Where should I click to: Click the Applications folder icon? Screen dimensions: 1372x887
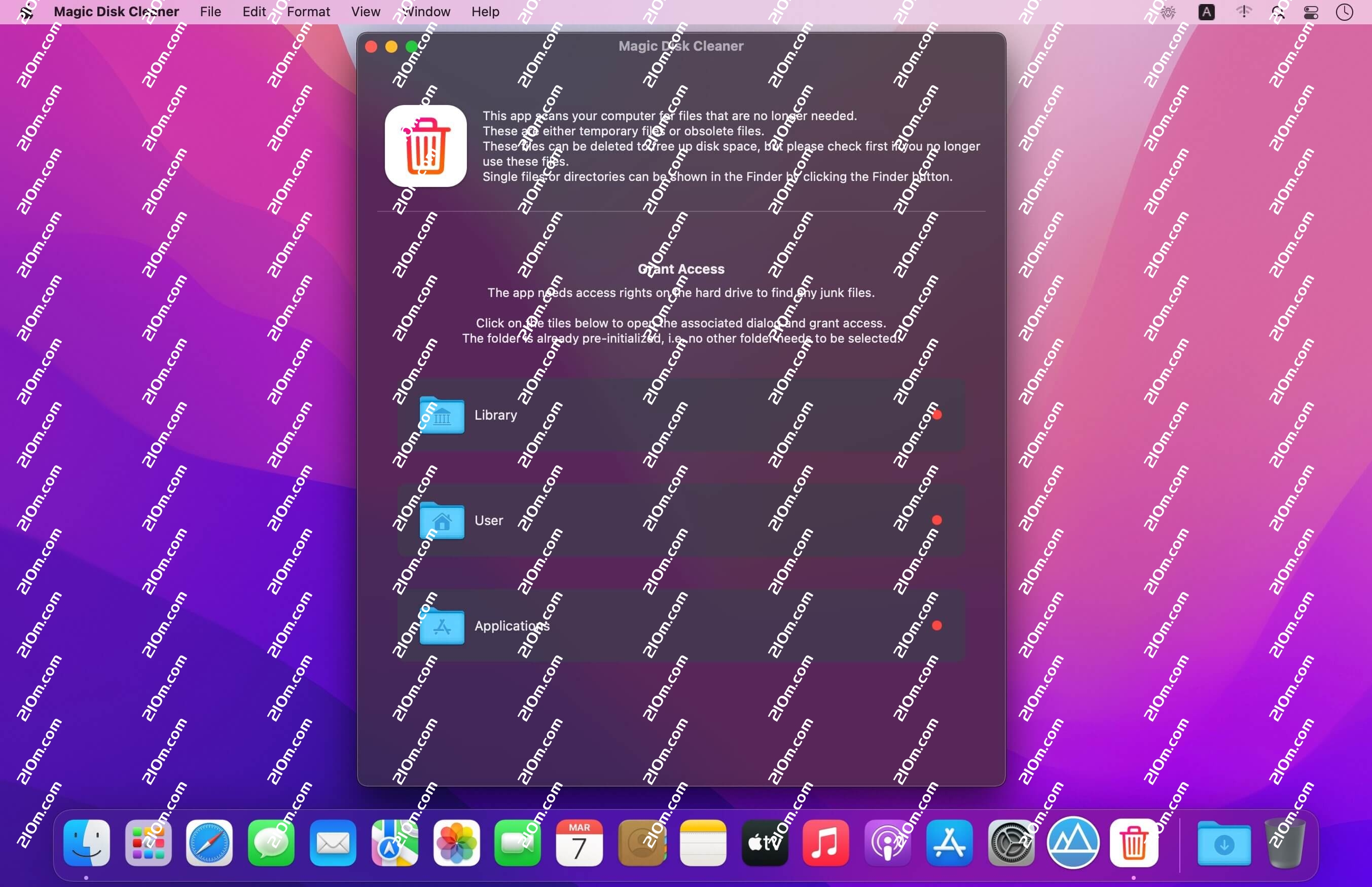point(442,626)
